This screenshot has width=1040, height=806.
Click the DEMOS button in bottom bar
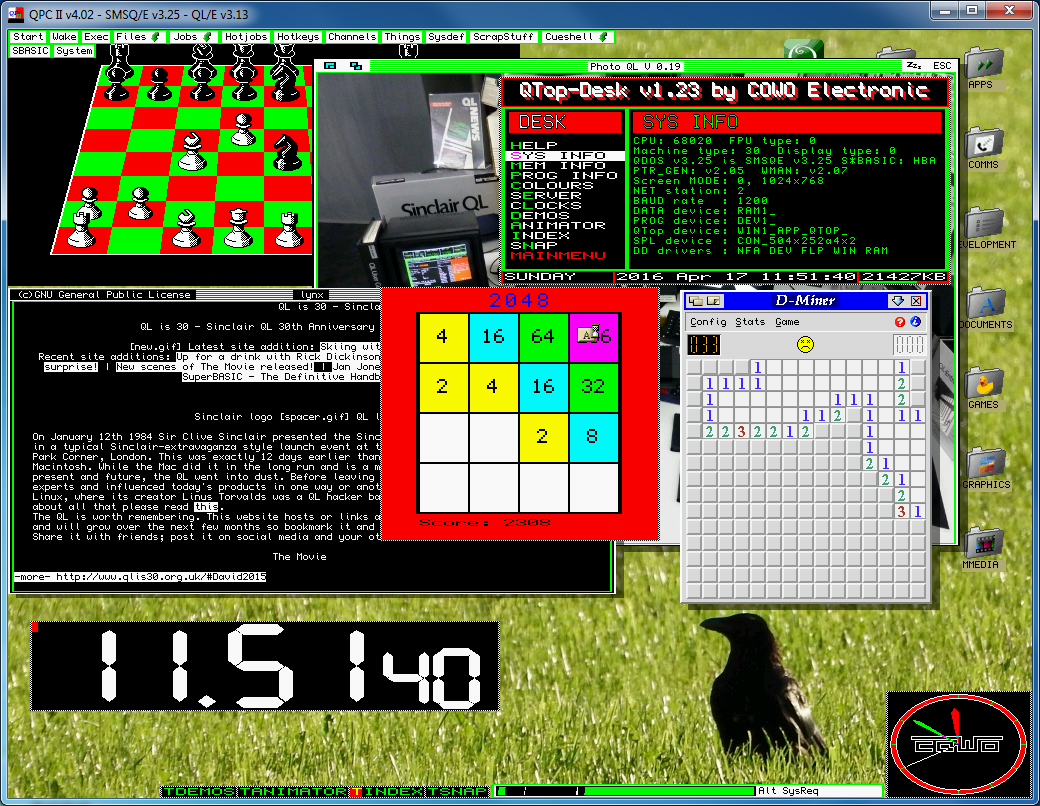200,791
